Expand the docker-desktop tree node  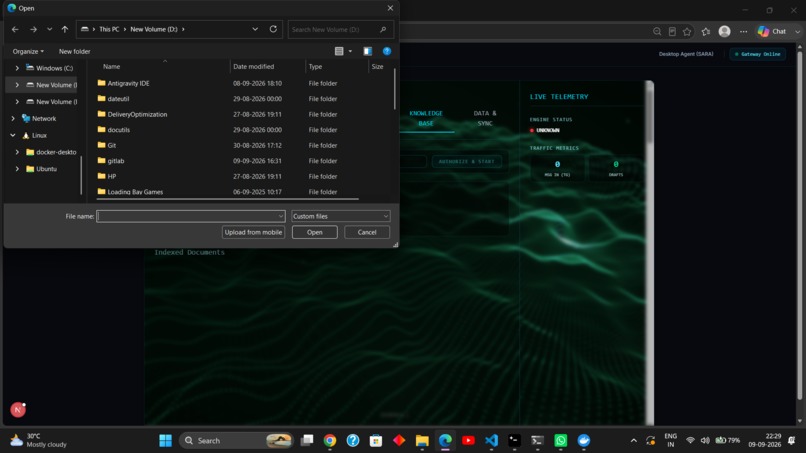[17, 152]
